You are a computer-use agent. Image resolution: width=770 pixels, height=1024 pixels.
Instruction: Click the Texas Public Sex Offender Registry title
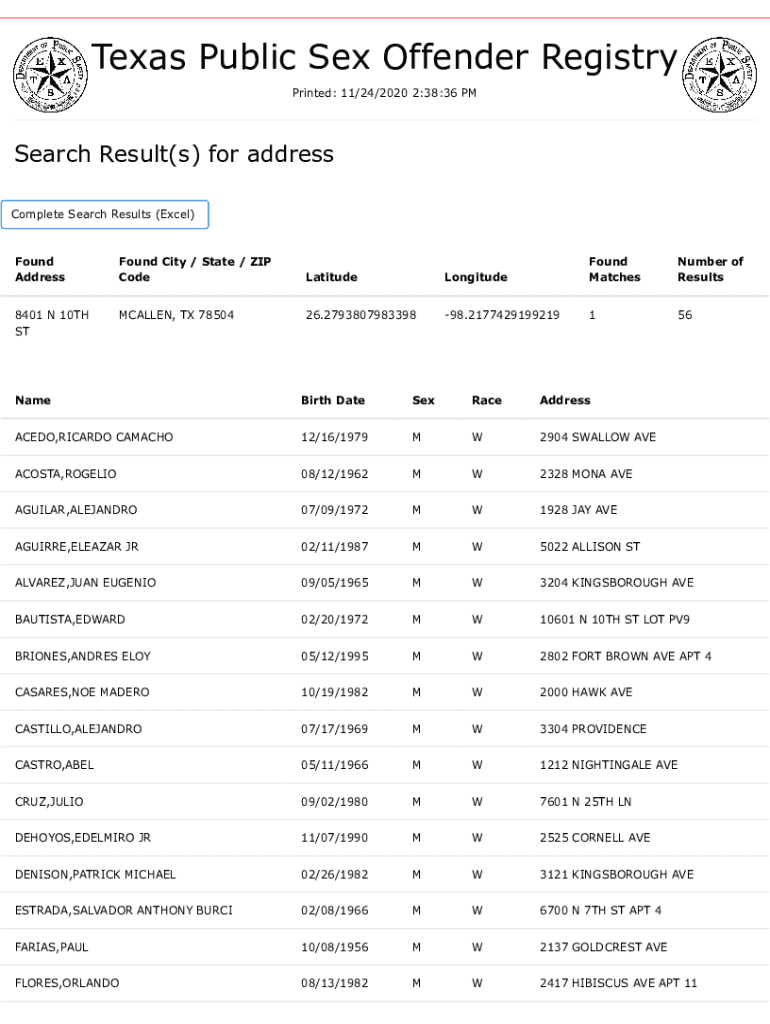click(x=384, y=58)
